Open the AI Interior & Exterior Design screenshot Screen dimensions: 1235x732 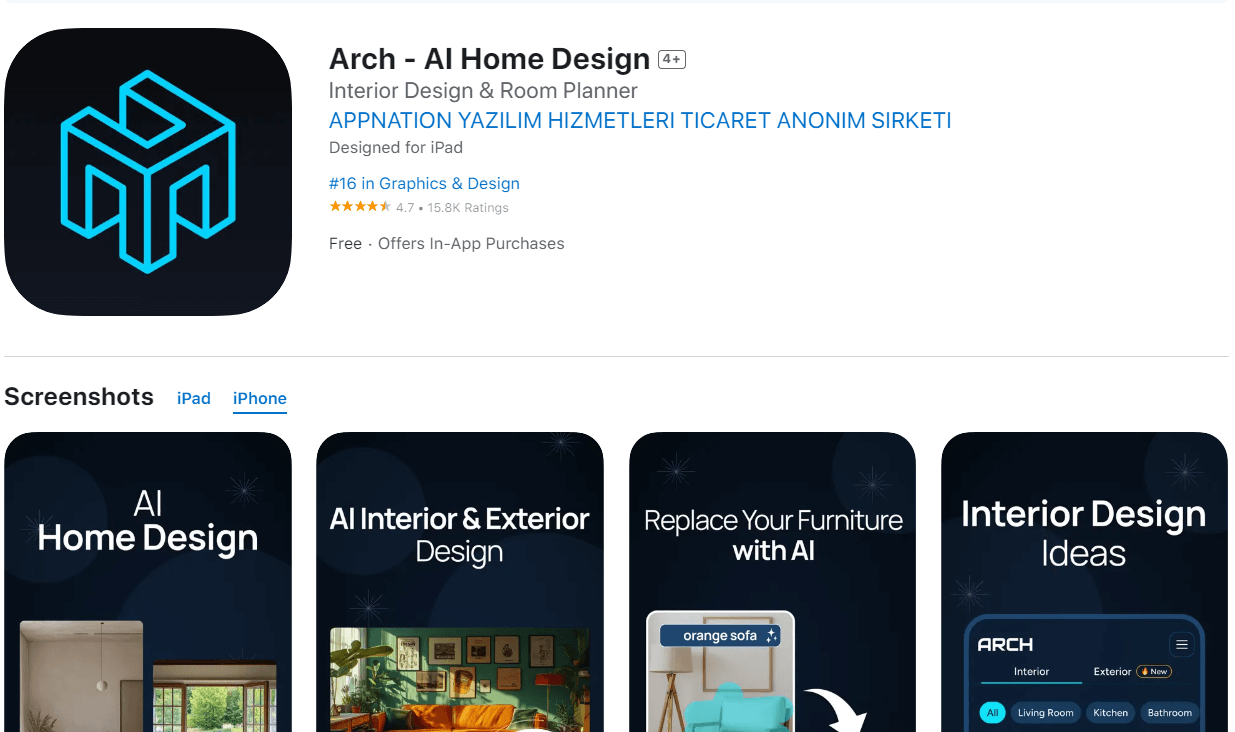(460, 582)
